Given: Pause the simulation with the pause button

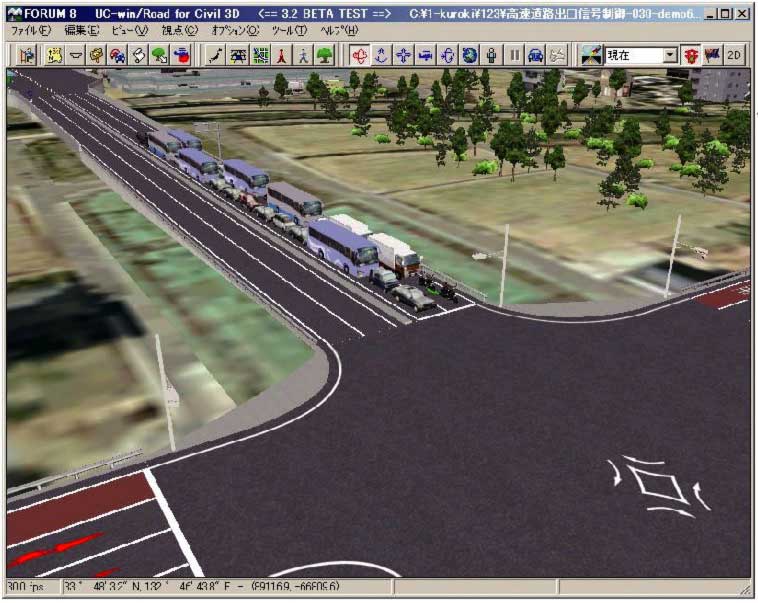Looking at the screenshot, I should click(x=514, y=56).
